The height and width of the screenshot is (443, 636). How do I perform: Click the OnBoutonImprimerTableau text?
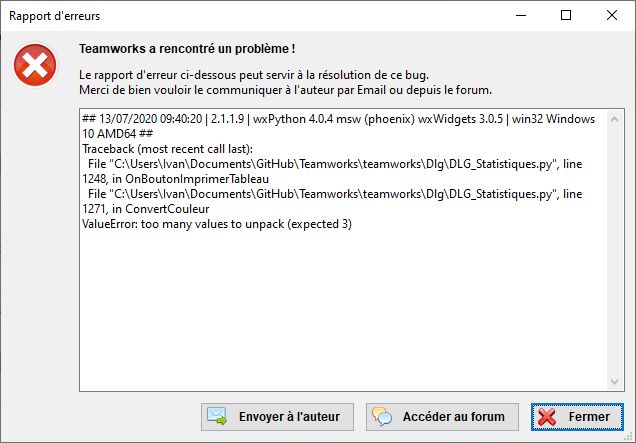tap(197, 179)
